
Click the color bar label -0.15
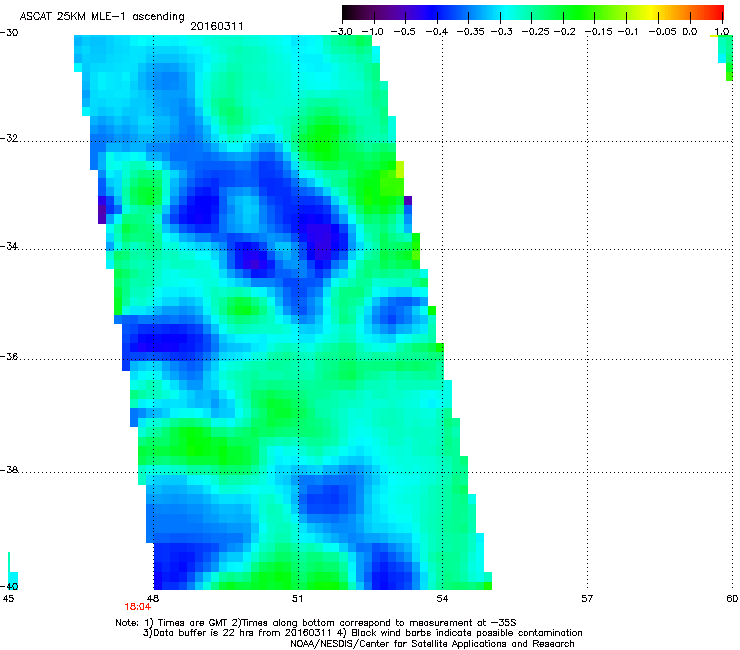click(x=599, y=32)
